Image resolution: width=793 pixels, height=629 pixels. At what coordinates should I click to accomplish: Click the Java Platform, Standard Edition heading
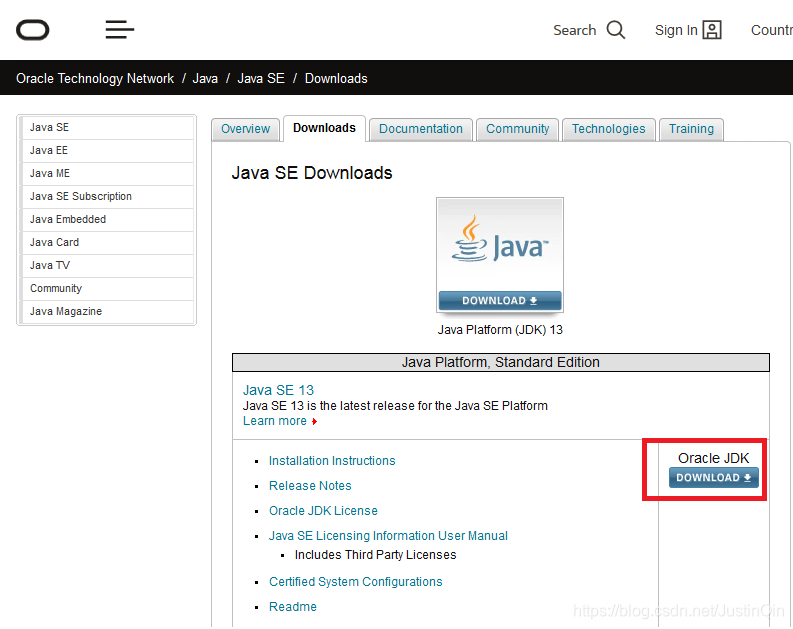(x=501, y=362)
